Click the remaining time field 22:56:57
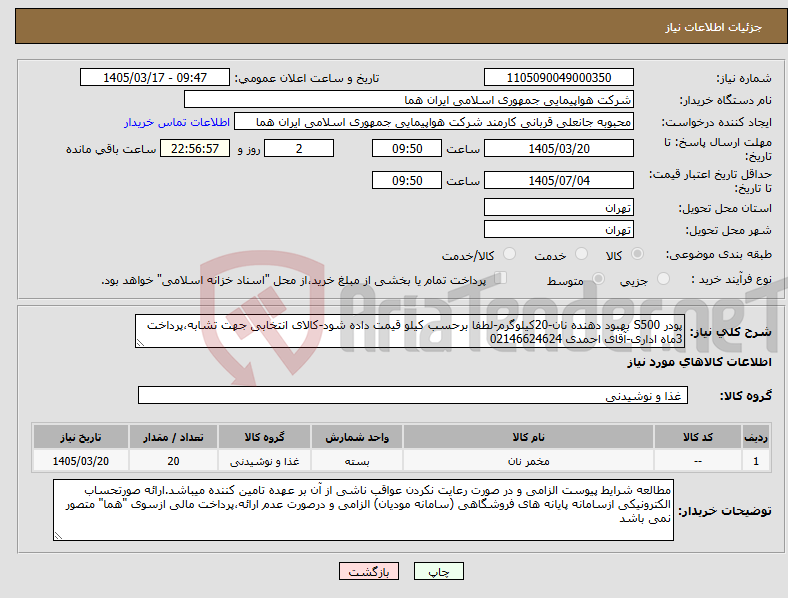The height and width of the screenshot is (598, 788). pos(195,148)
